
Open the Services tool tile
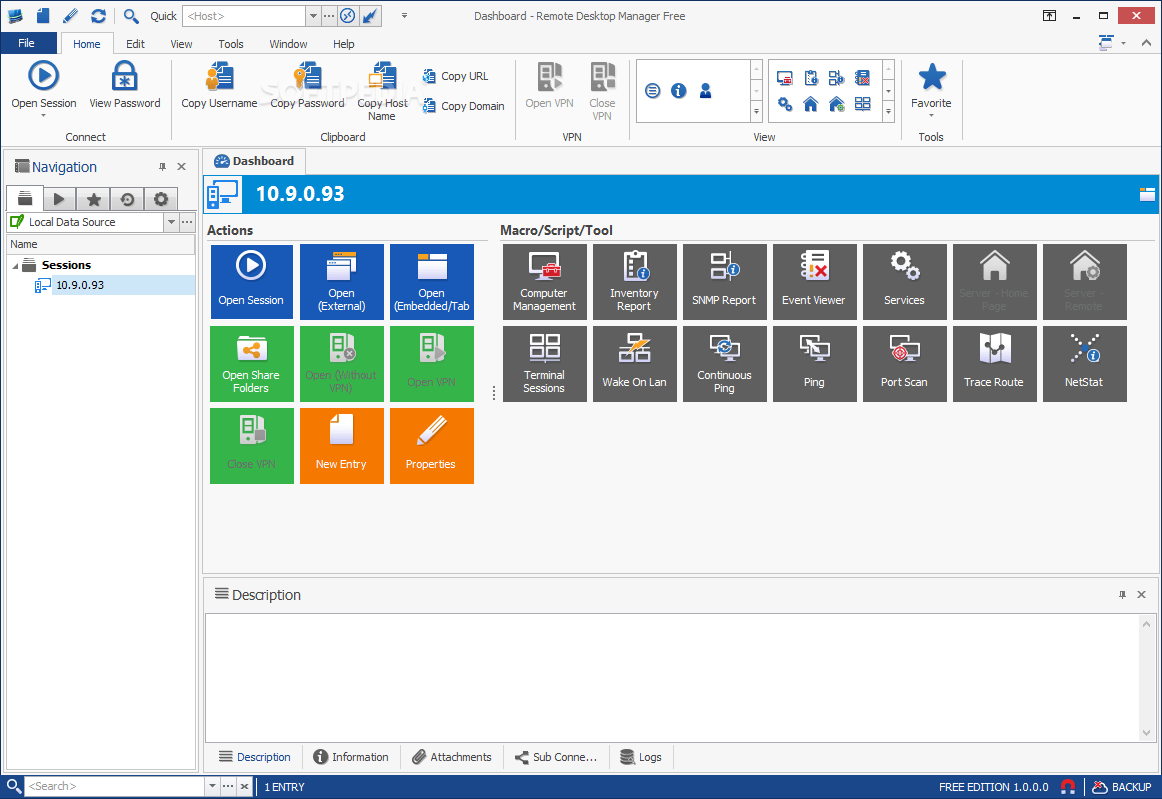(x=905, y=282)
